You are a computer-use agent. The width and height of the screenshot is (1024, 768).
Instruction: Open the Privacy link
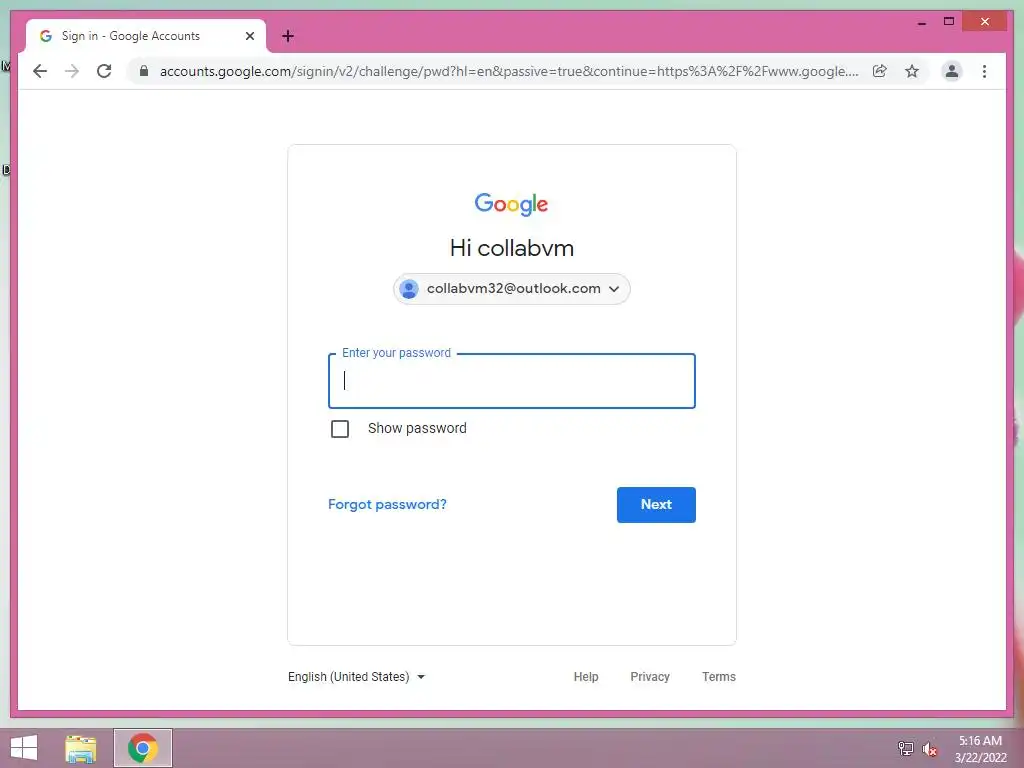click(x=650, y=677)
